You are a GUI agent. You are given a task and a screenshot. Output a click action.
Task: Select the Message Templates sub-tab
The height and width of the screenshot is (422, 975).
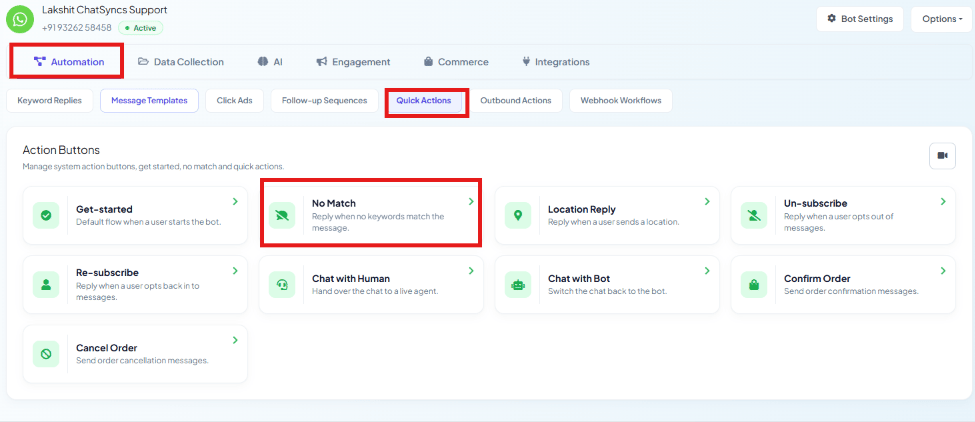149,100
